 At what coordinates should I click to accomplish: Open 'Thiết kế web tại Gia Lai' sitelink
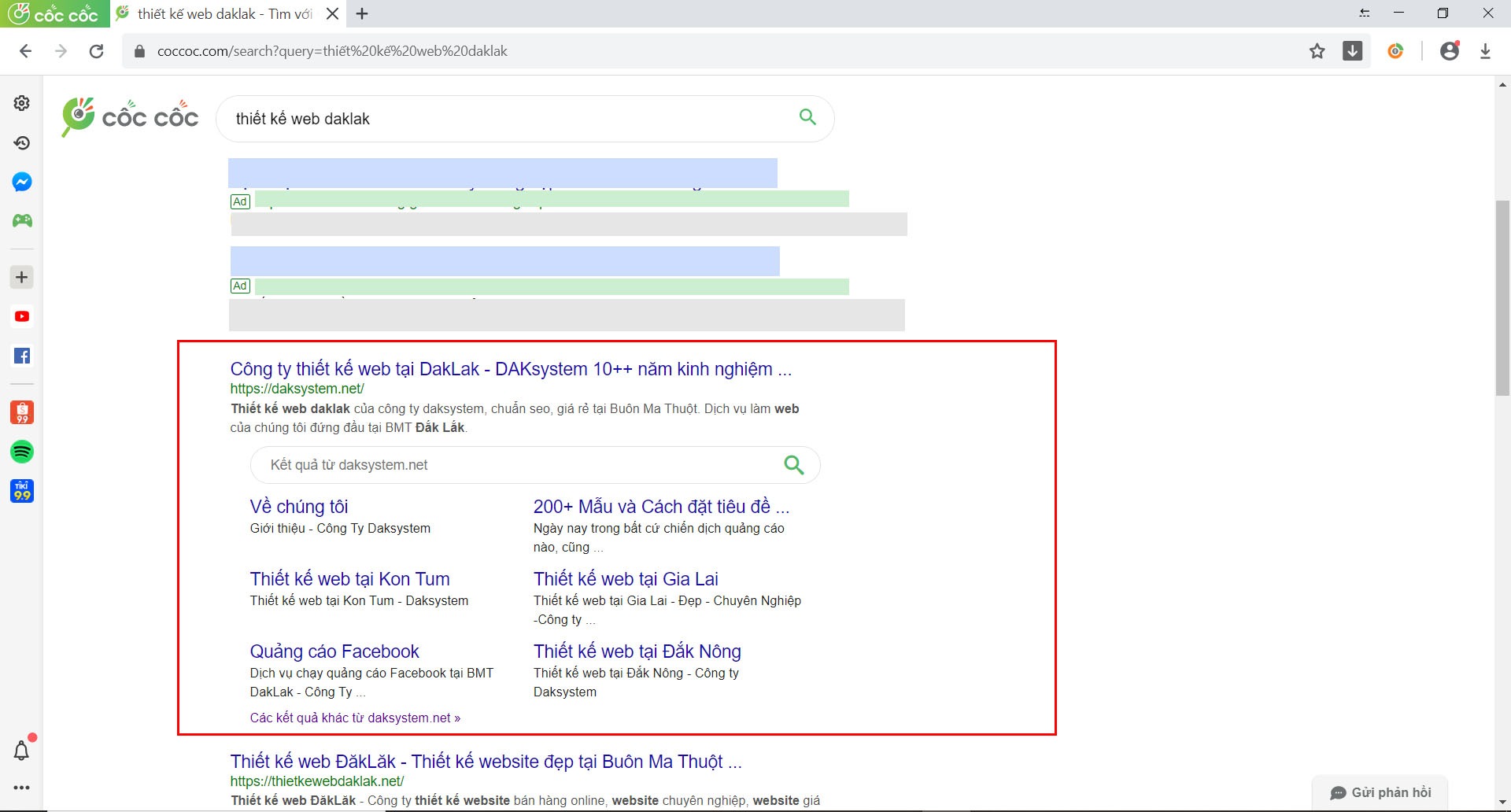(x=626, y=579)
